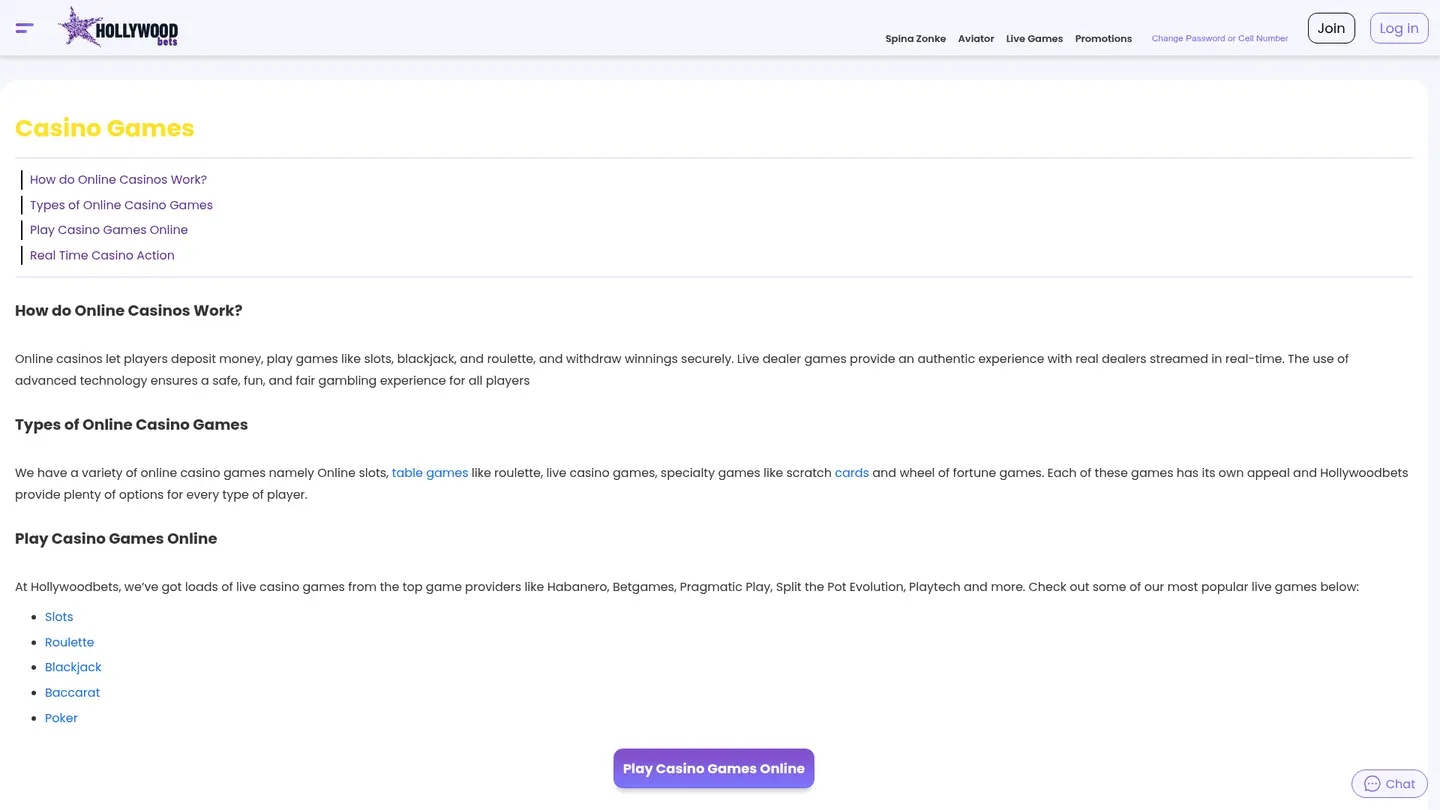
Task: Click the Hollywoodbets star logo
Action: [118, 27]
